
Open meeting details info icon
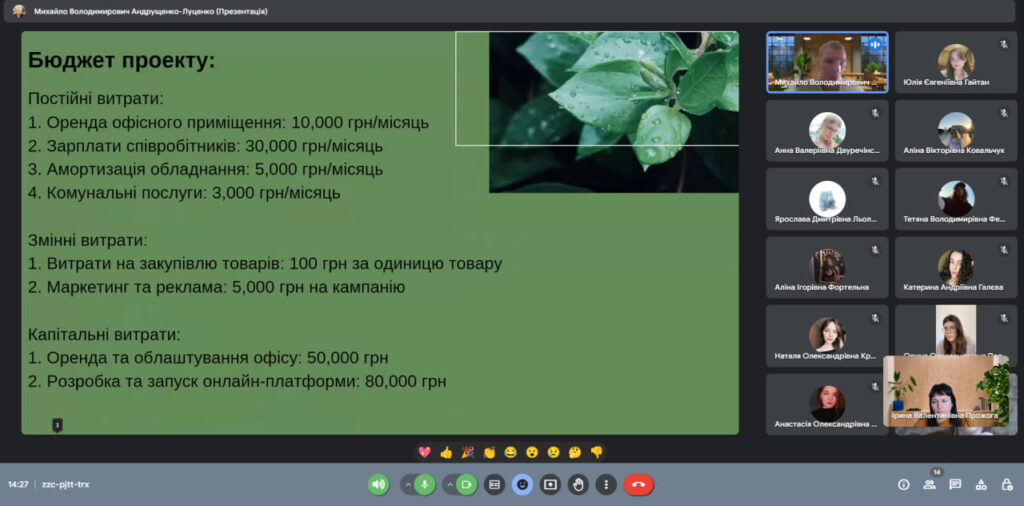pos(903,484)
